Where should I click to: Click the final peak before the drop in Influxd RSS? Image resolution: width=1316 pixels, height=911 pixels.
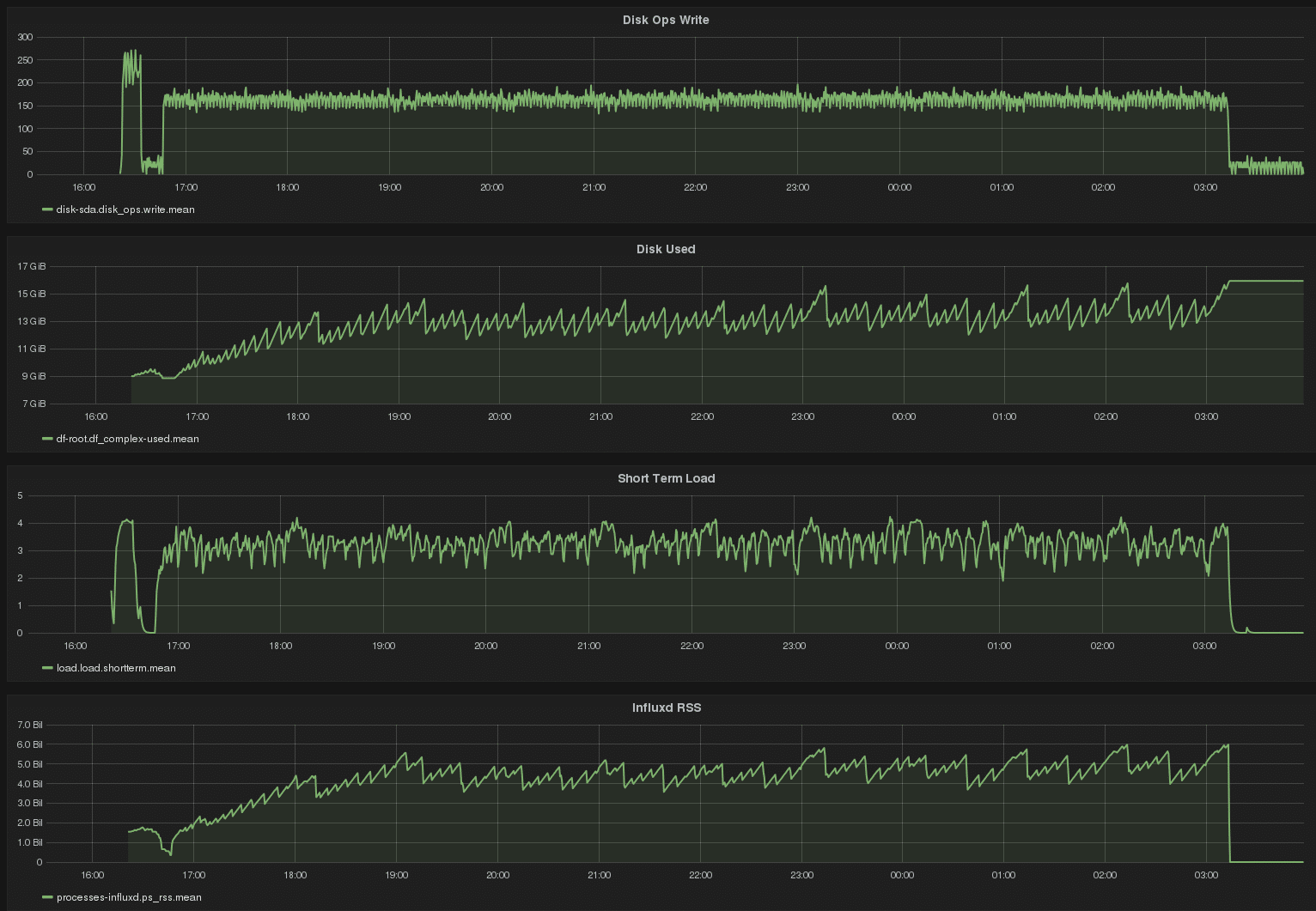point(1227,745)
